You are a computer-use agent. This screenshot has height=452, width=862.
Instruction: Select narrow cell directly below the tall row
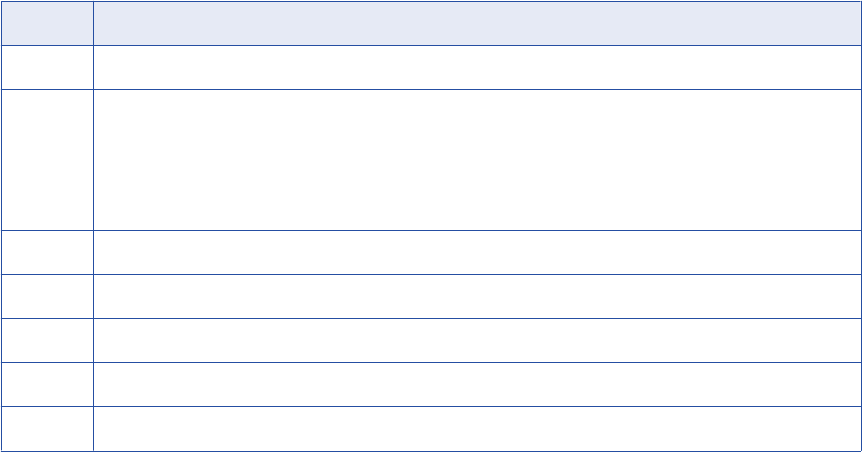coord(46,253)
